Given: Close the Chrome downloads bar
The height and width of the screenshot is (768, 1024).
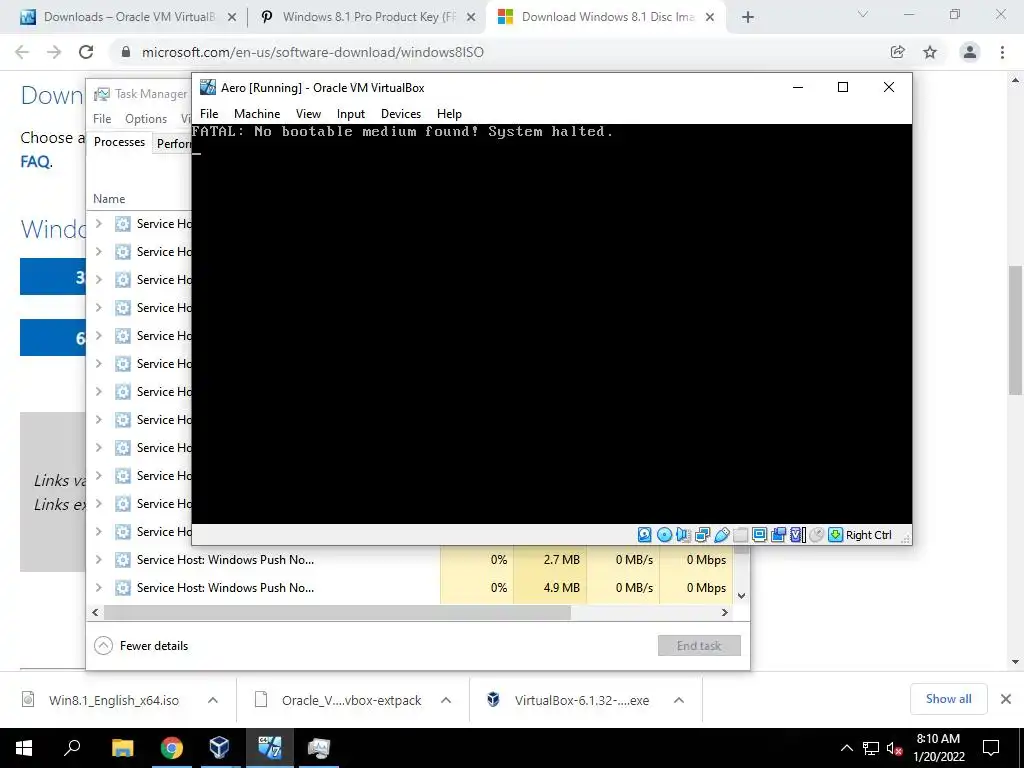Looking at the screenshot, I should (1006, 699).
